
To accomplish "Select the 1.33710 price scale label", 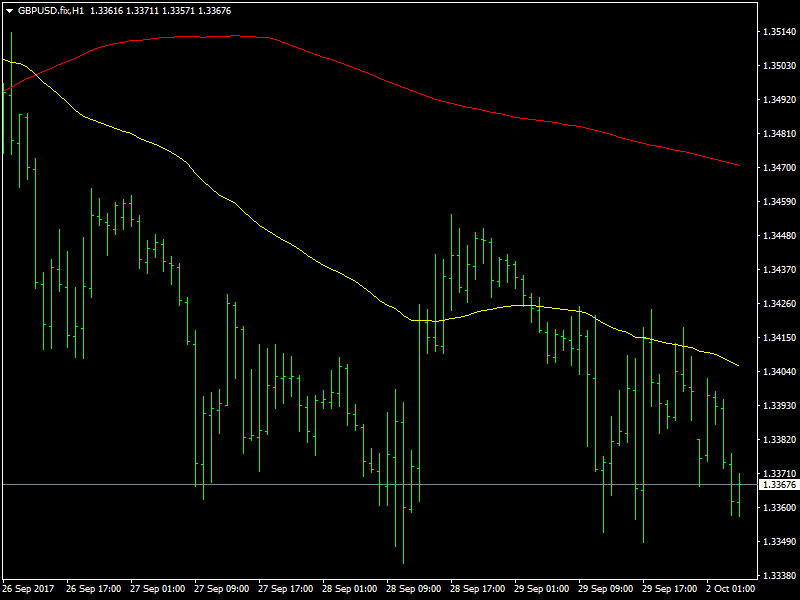I will click(x=779, y=473).
